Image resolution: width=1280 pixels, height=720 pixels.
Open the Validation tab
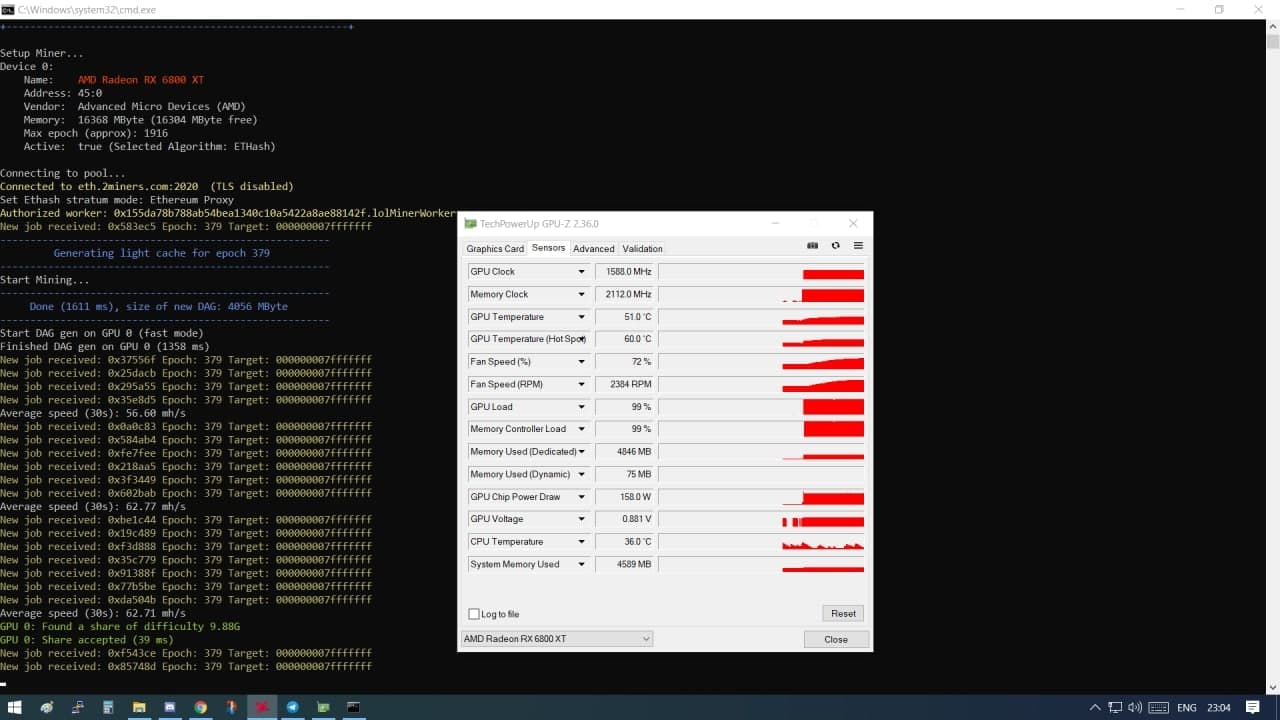pos(642,249)
